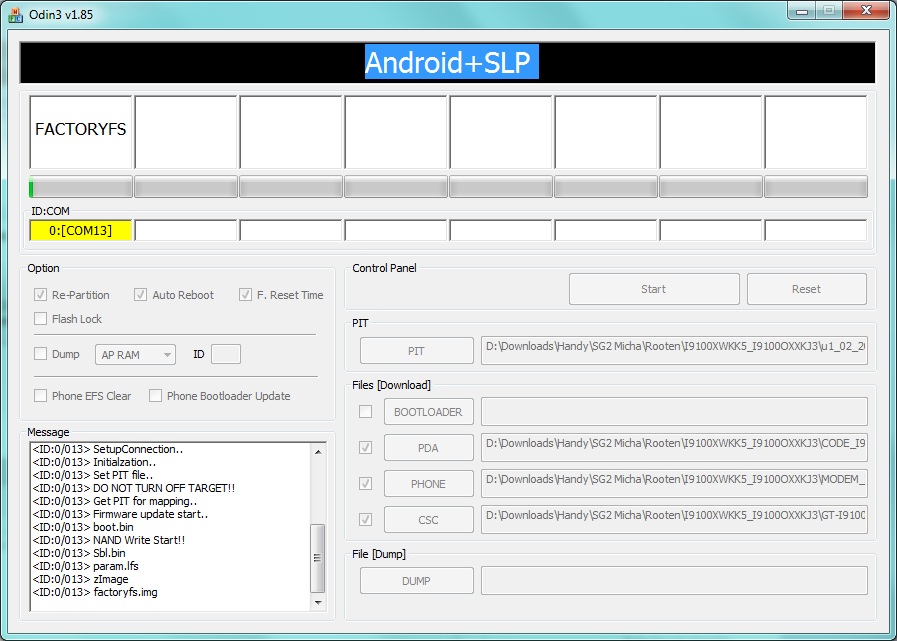
Task: Uncheck the CSC file checkbox
Action: pyautogui.click(x=365, y=520)
